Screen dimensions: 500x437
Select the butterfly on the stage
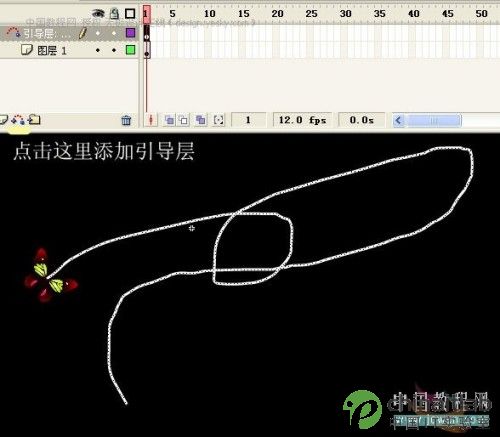50,276
